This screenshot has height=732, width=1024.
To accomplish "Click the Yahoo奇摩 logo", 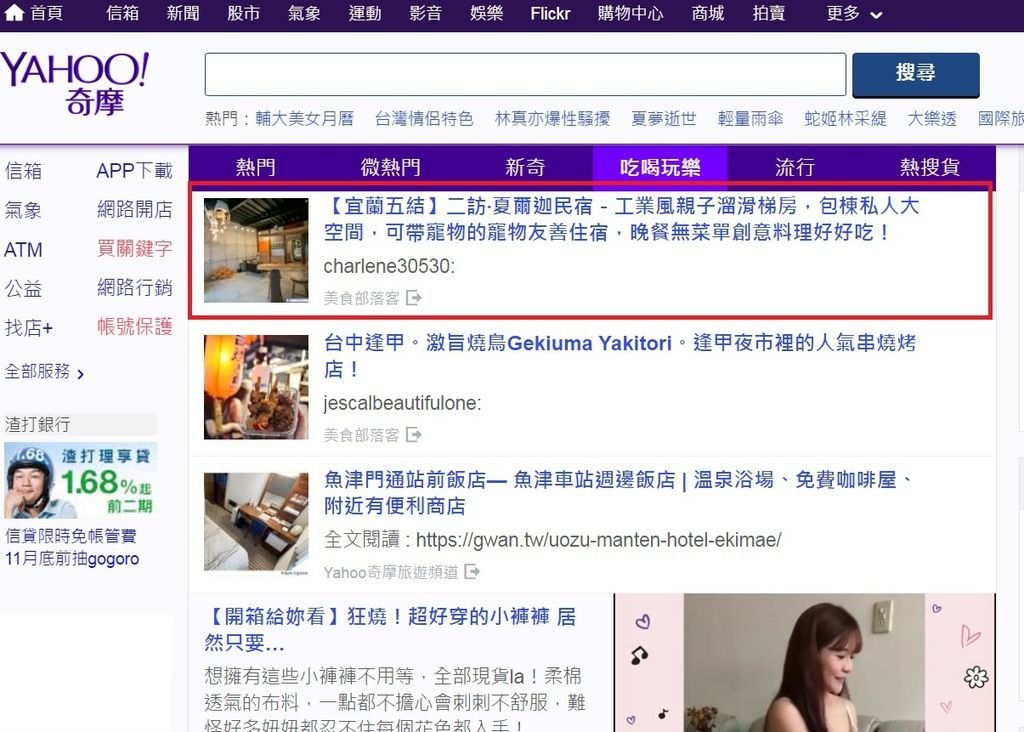I will 74,83.
